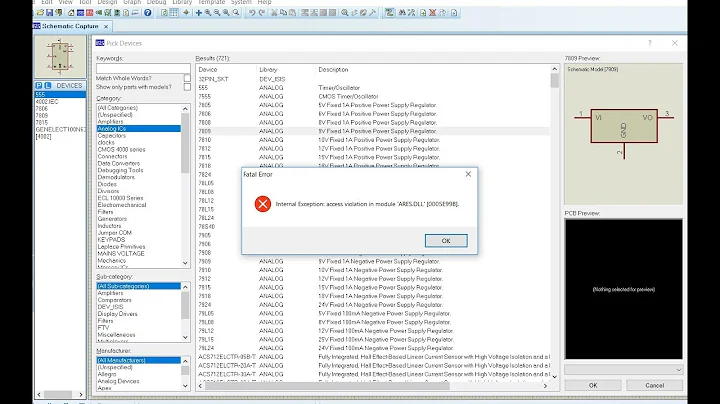This screenshot has width=720, height=404.
Task: Click the Pick Parts from Libraries icon
Action: pyautogui.click(x=344, y=13)
